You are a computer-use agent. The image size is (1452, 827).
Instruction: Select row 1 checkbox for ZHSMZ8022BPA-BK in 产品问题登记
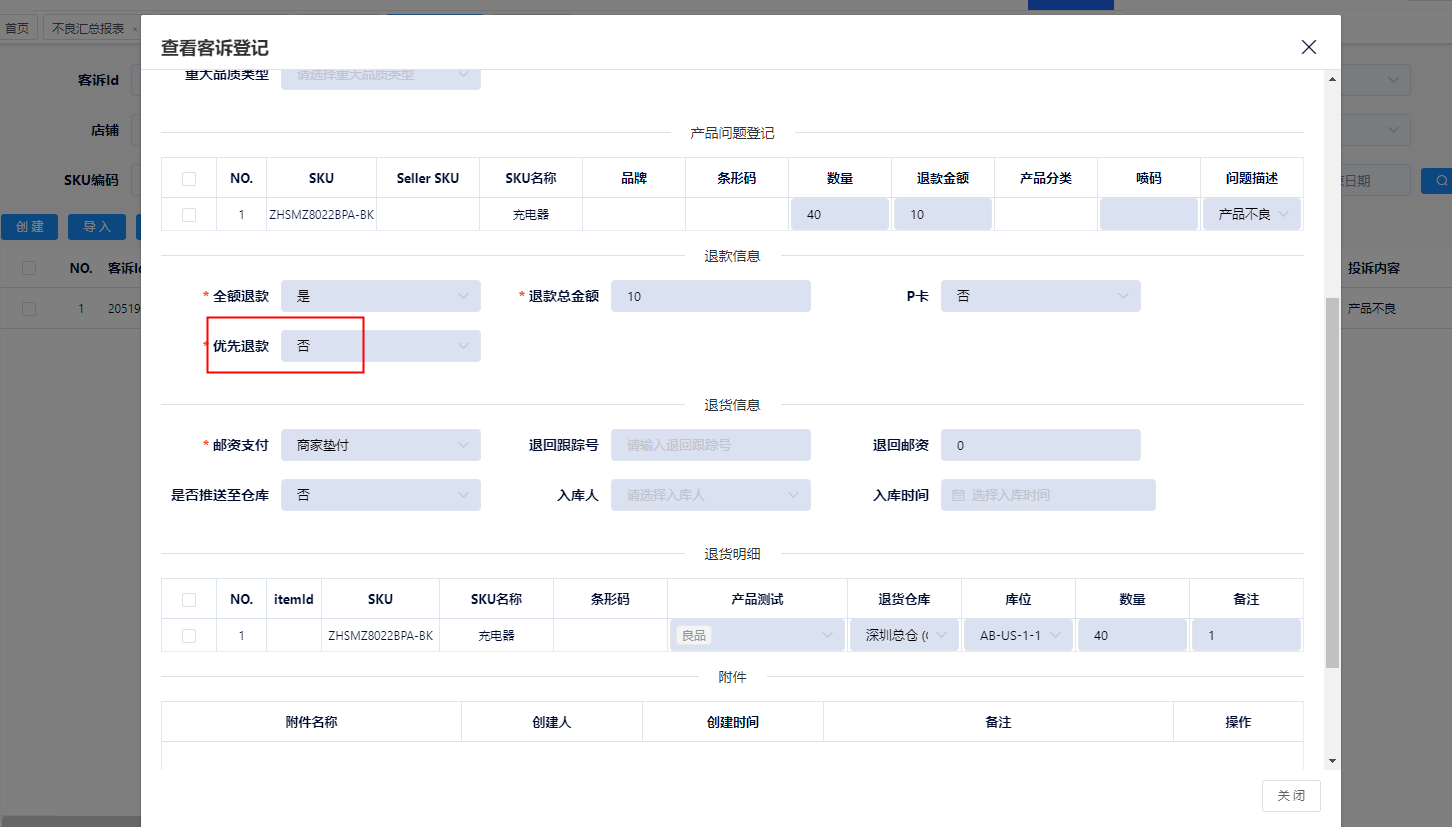pyautogui.click(x=189, y=215)
